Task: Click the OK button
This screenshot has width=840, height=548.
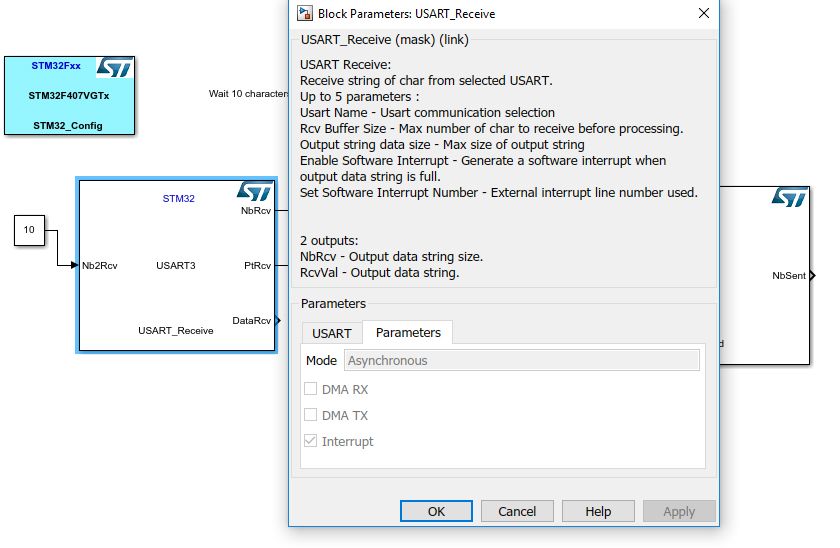Action: coord(436,511)
